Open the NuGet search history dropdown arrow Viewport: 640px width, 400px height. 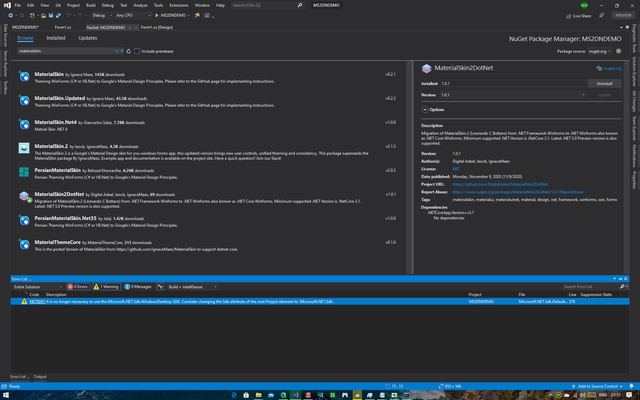pos(122,51)
